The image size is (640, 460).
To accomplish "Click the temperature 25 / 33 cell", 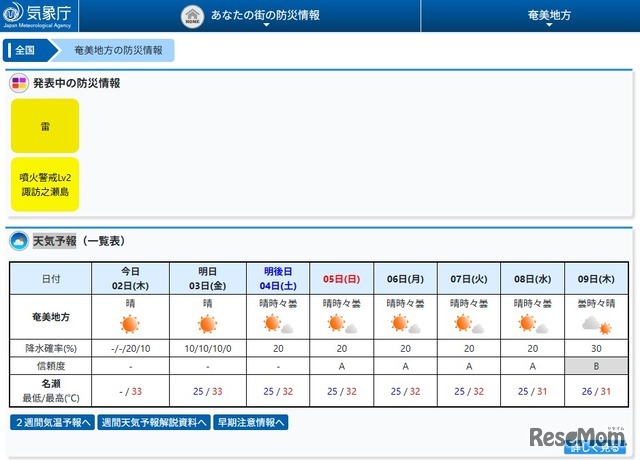I will pos(207,391).
